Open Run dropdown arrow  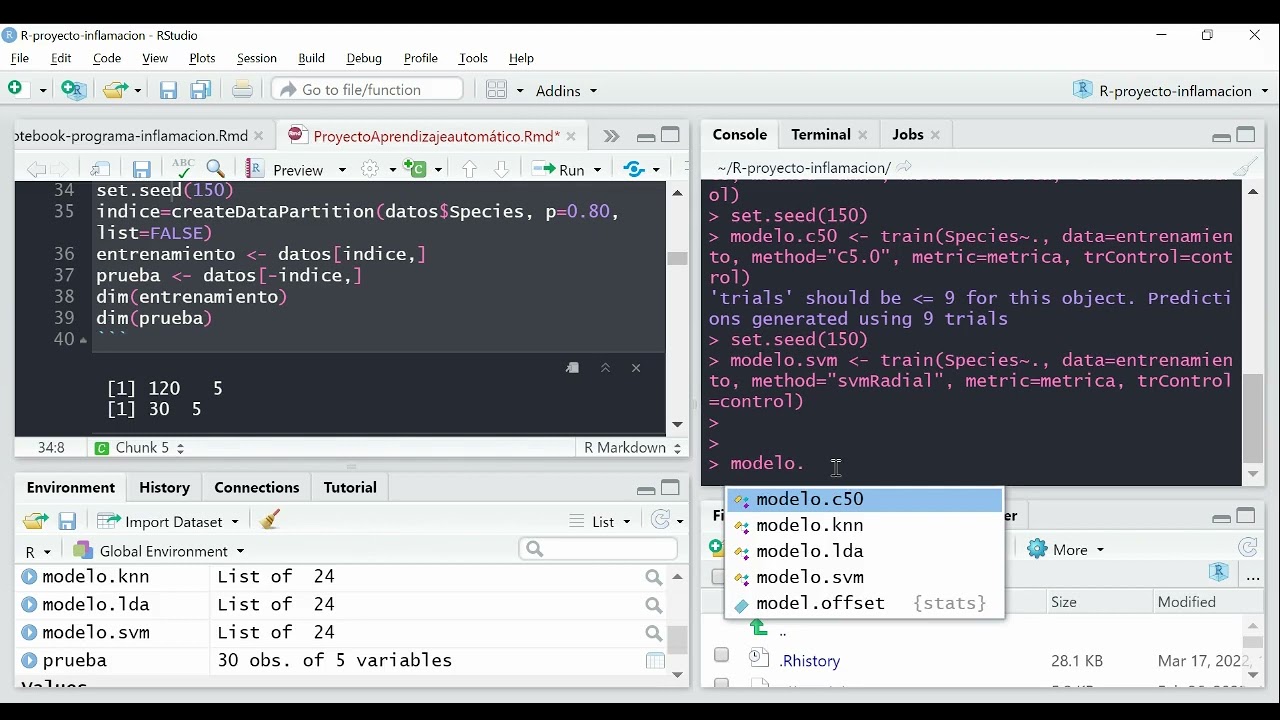598,170
